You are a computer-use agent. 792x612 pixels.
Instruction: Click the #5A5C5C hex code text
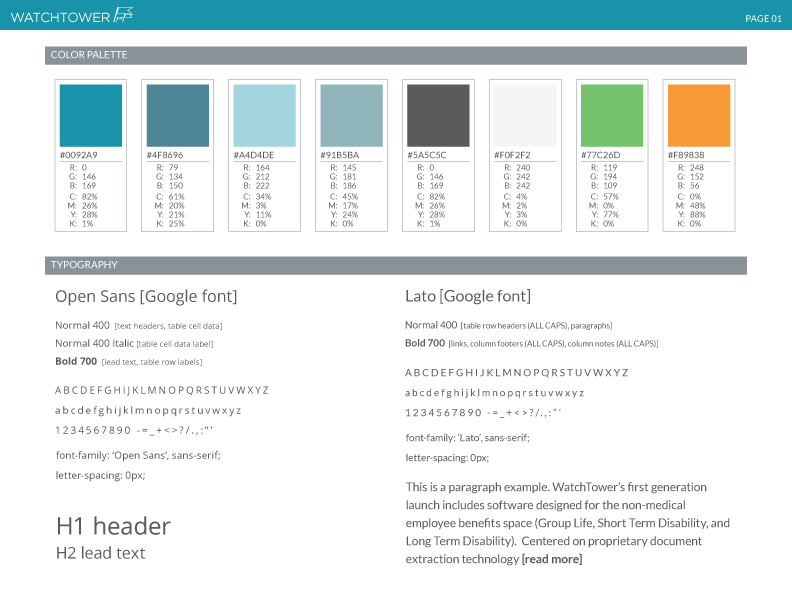(427, 155)
